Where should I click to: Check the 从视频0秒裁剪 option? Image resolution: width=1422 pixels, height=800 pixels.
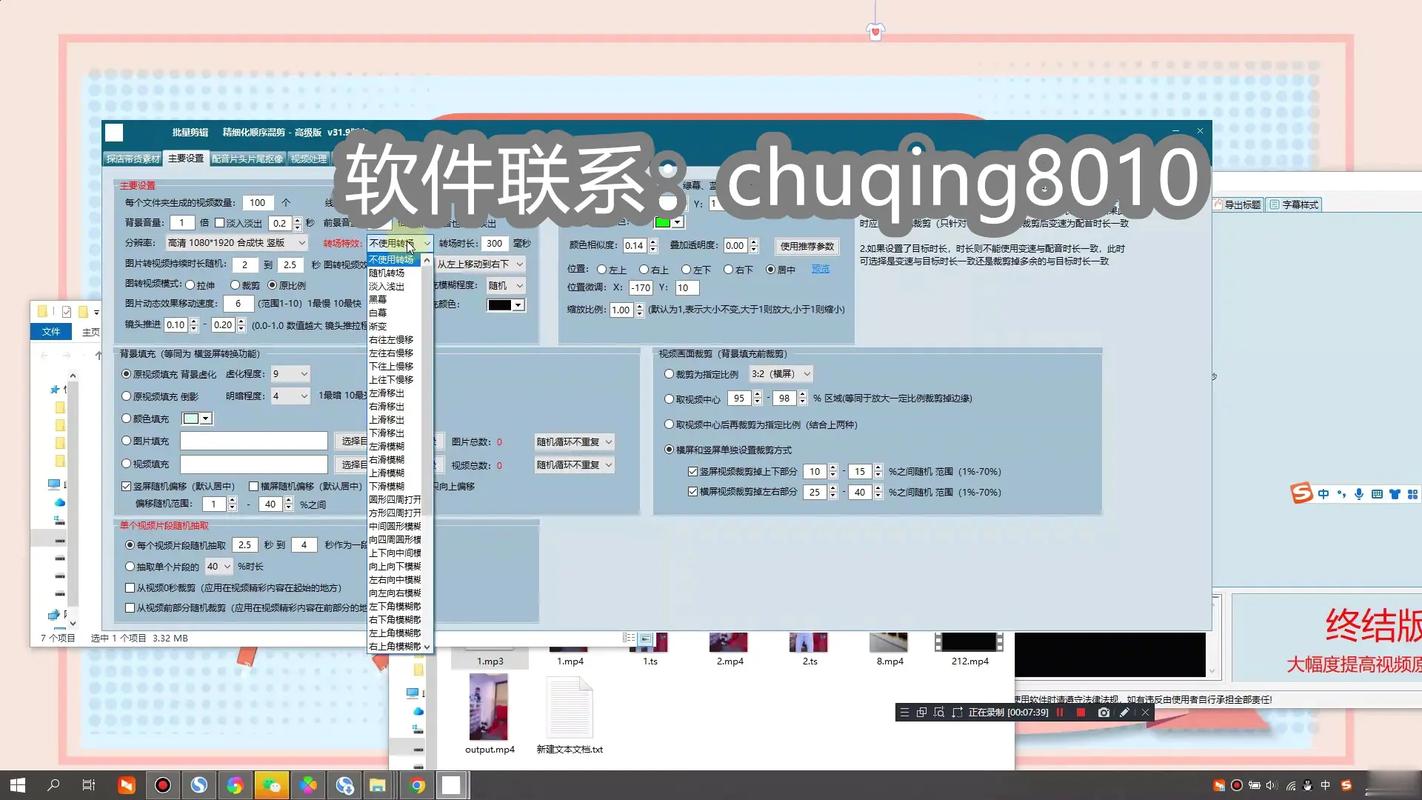pos(129,588)
